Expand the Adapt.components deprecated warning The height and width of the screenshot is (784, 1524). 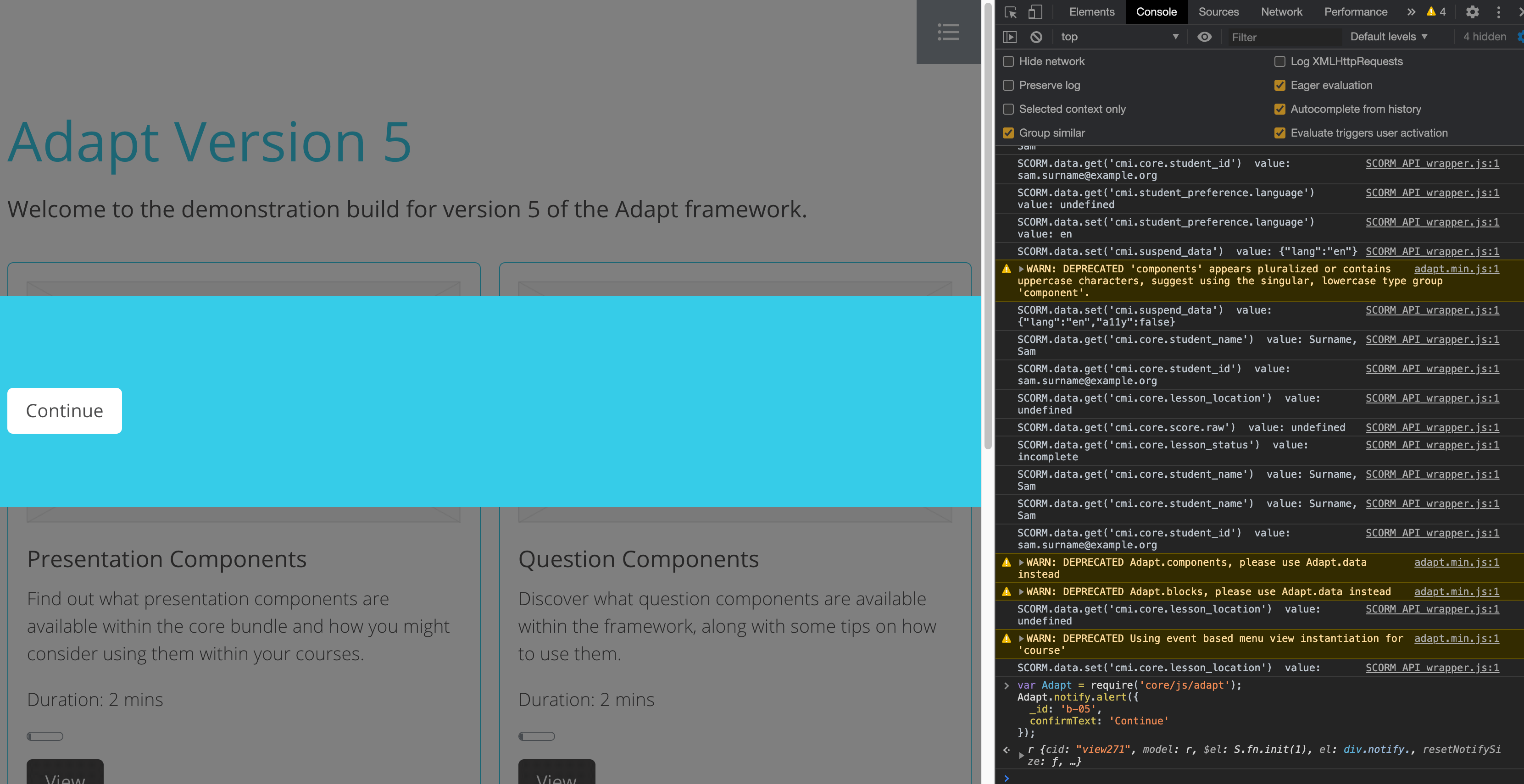[1021, 562]
